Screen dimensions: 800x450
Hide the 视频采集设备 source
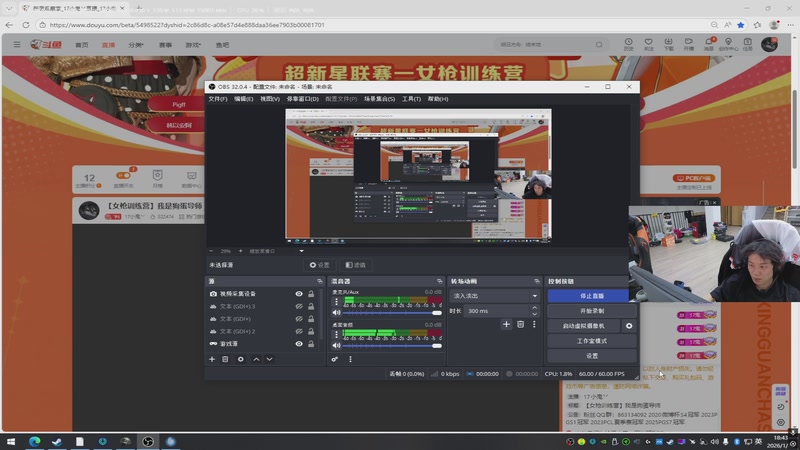[x=299, y=294]
